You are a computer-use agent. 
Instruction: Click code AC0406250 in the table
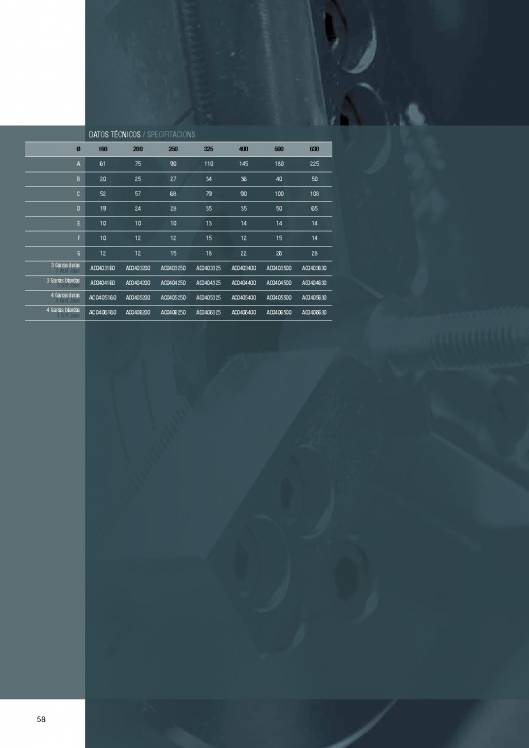pos(173,312)
